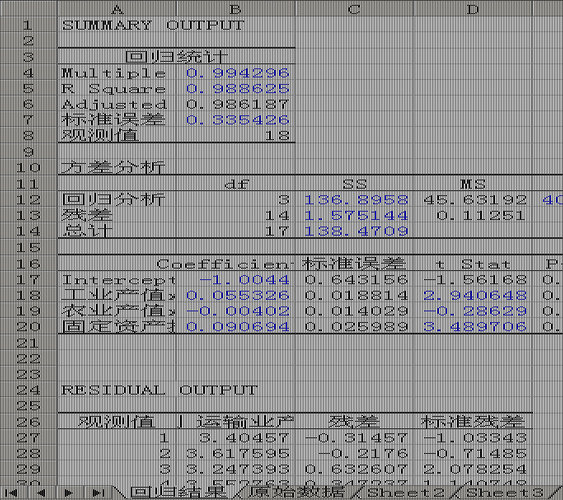The height and width of the screenshot is (500, 563).
Task: Open the Sheet3 tab
Action: tap(505, 493)
